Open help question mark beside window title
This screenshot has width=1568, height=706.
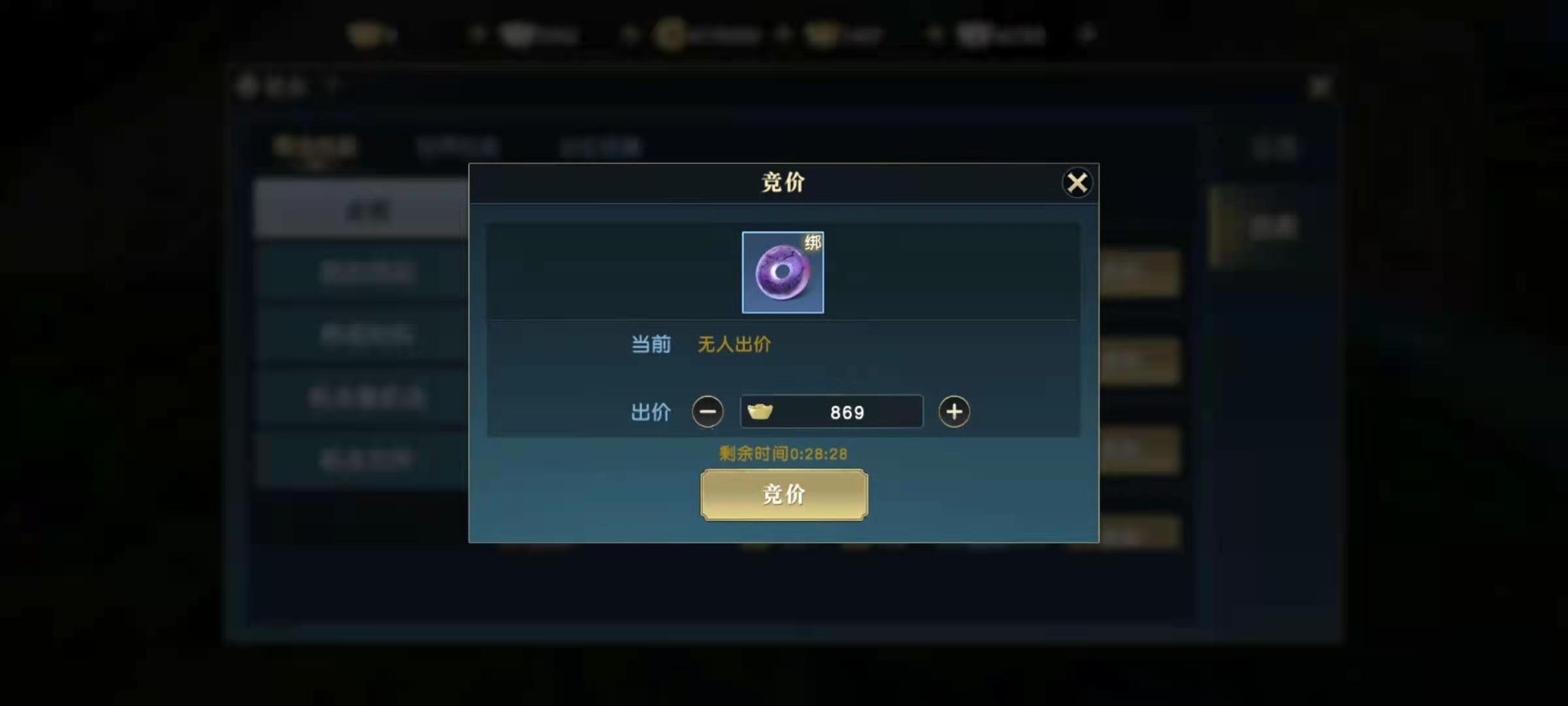click(x=332, y=85)
